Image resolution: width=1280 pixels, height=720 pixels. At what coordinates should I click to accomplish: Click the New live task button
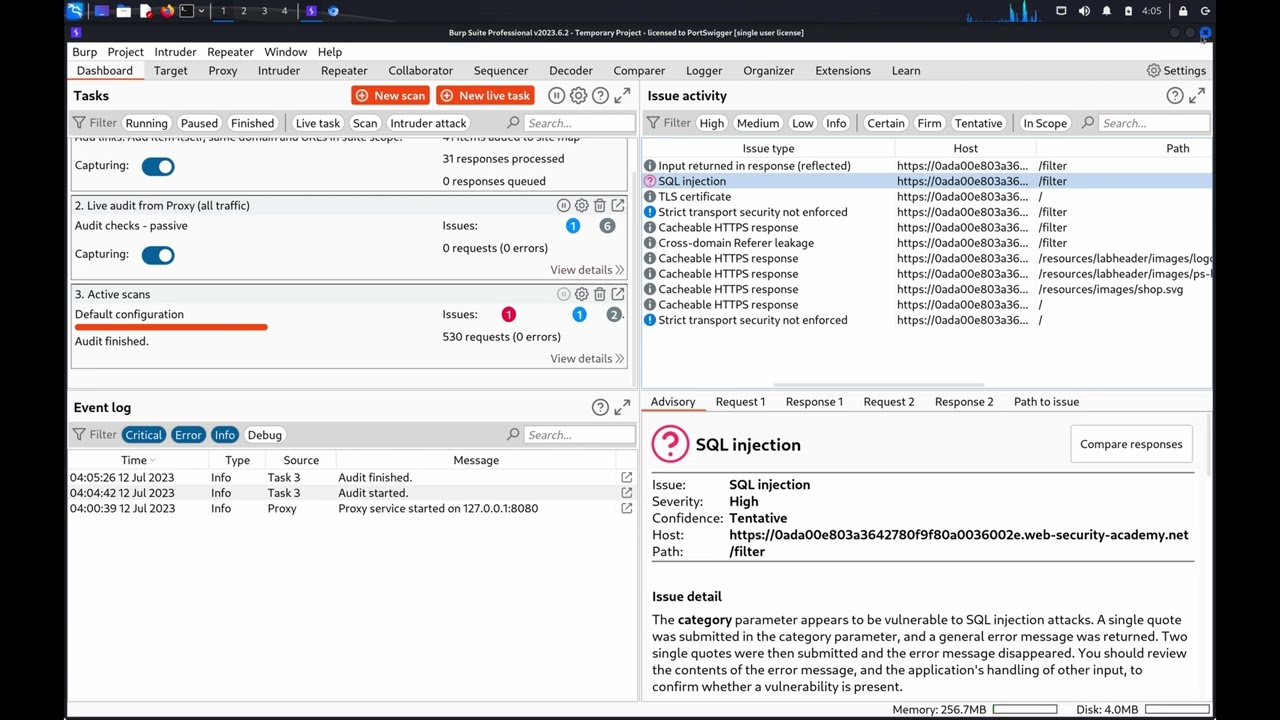tap(485, 96)
